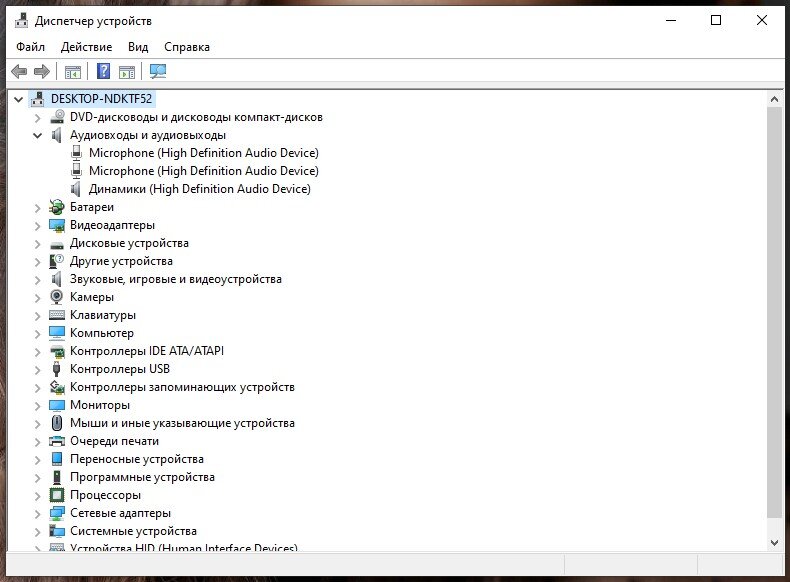790x582 pixels.
Task: Click the Forward arrow toolbar icon
Action: point(42,72)
